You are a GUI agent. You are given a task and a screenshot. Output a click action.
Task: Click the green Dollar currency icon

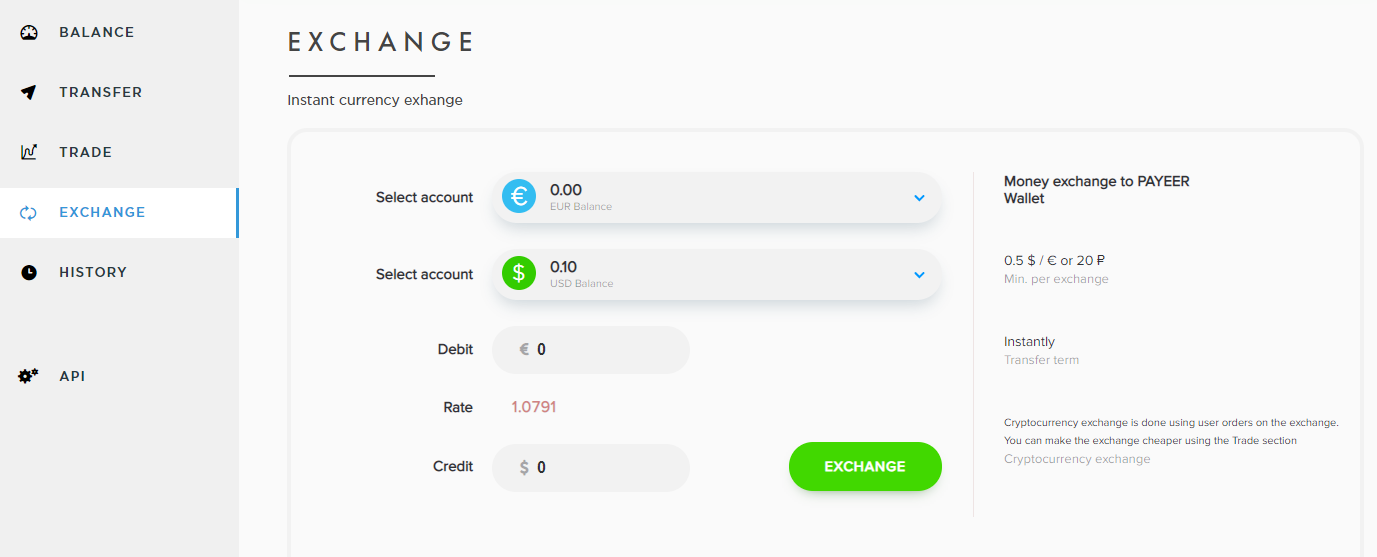[x=519, y=274]
